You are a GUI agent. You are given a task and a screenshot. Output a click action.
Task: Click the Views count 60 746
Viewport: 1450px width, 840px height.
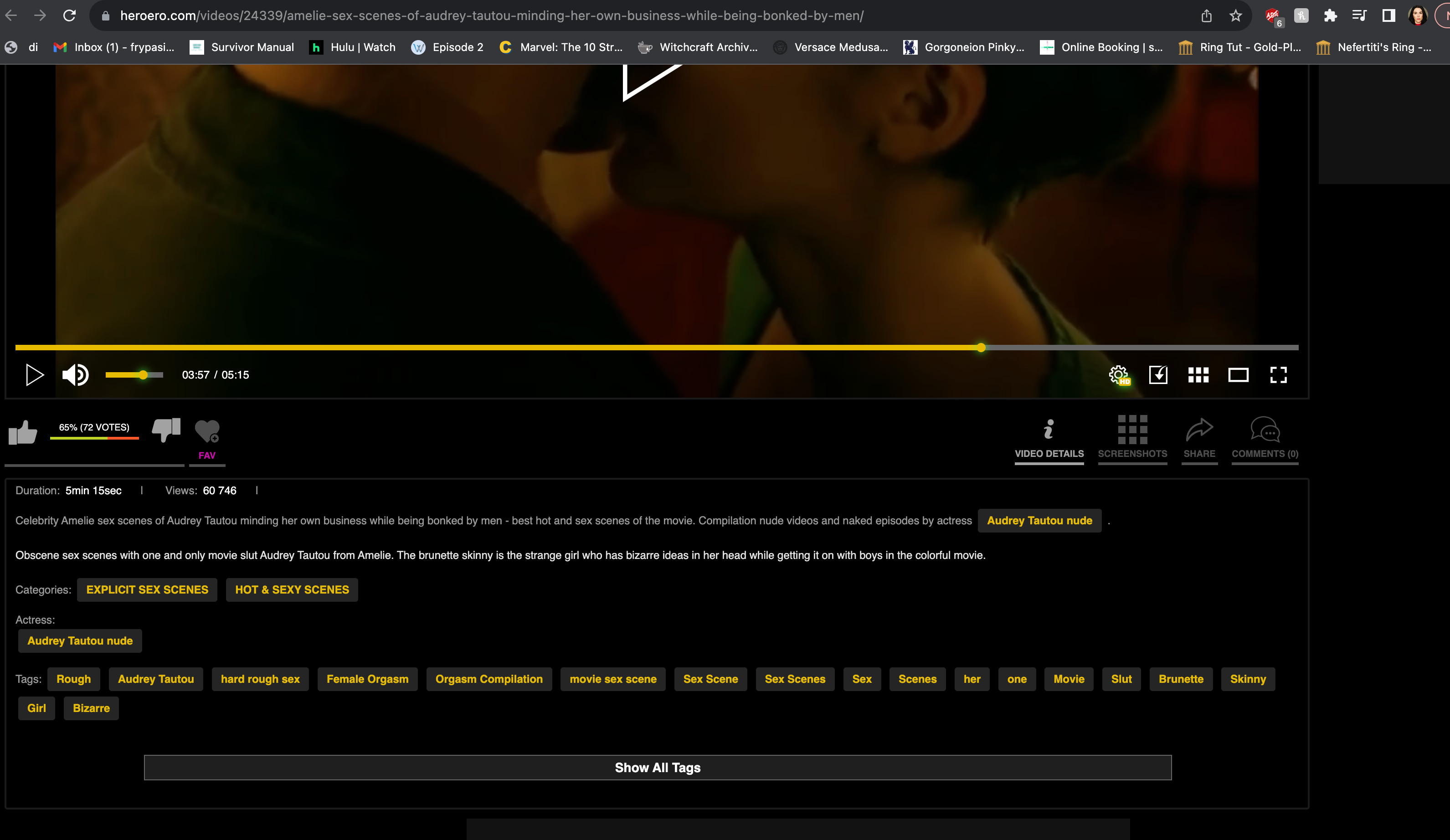(x=219, y=491)
